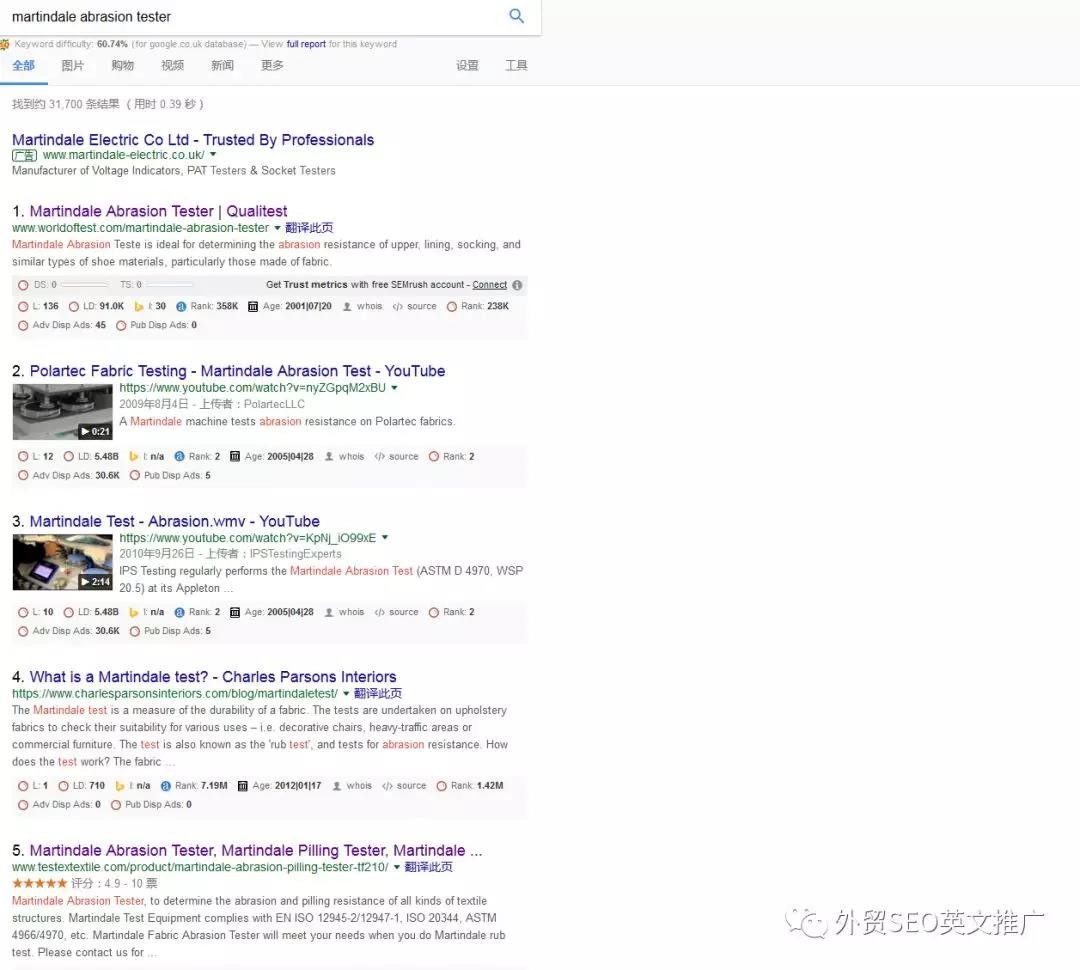
Task: Open the Martindale Abrasion Tester | Qualitest result
Action: 158,211
